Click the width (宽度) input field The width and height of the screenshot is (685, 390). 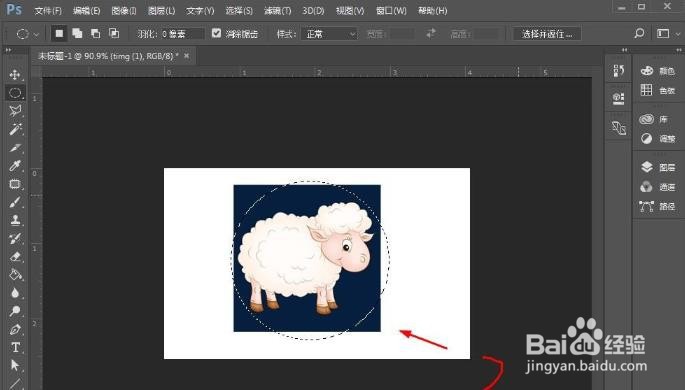[401, 34]
